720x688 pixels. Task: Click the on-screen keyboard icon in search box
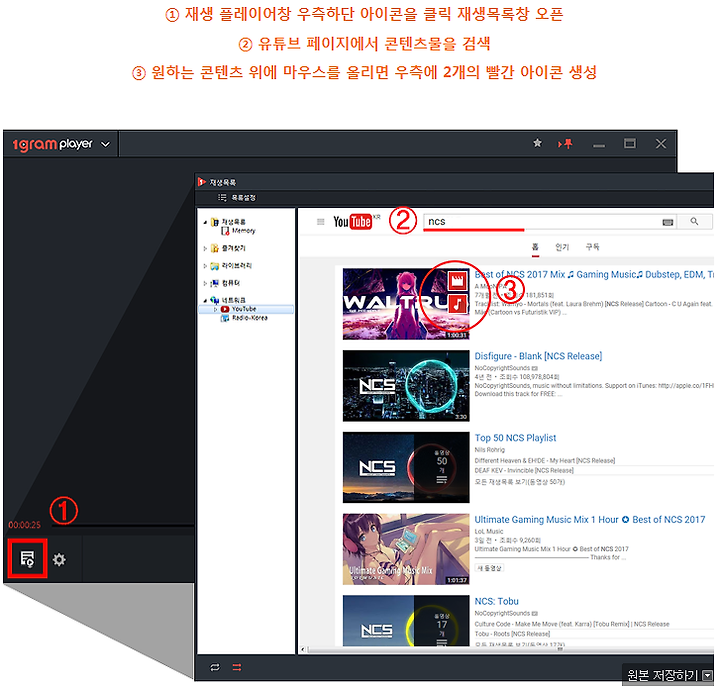[668, 222]
